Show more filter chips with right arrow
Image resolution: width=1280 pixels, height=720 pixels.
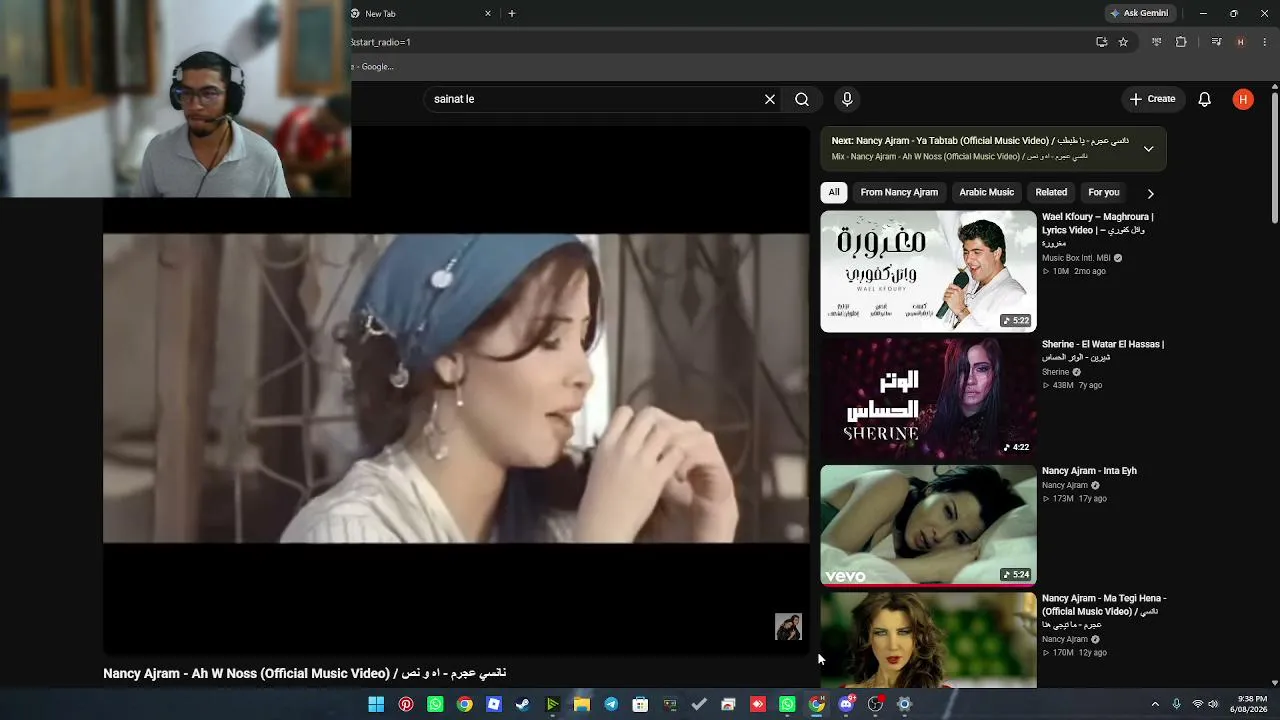point(1150,193)
